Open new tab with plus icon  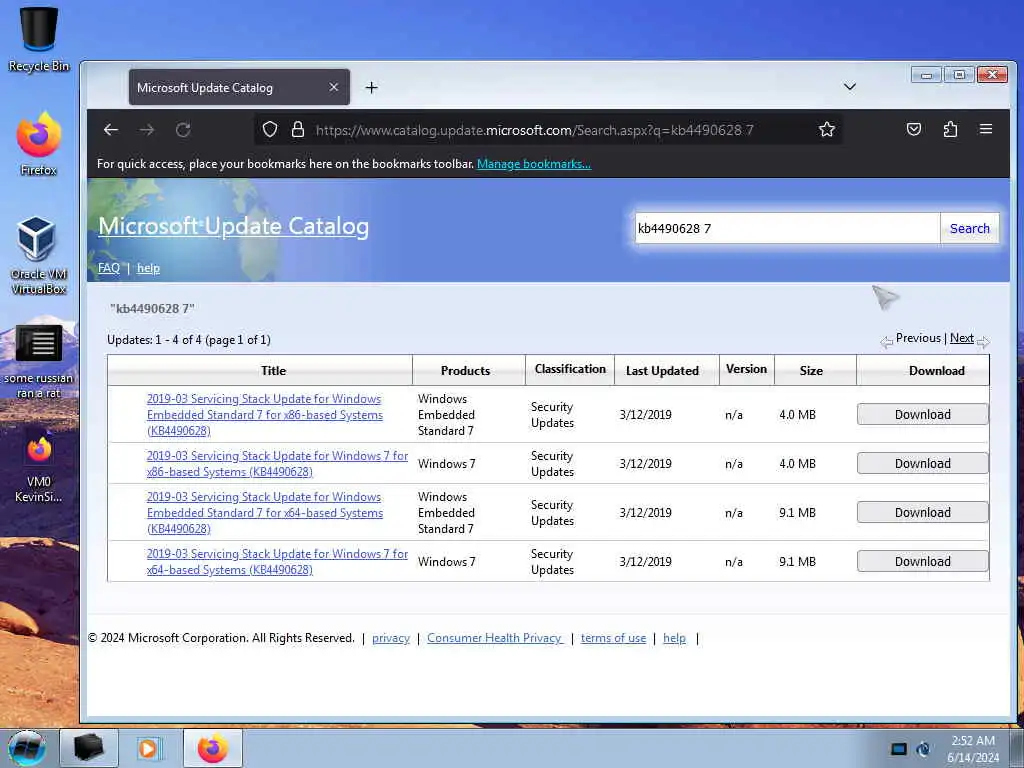tap(372, 88)
